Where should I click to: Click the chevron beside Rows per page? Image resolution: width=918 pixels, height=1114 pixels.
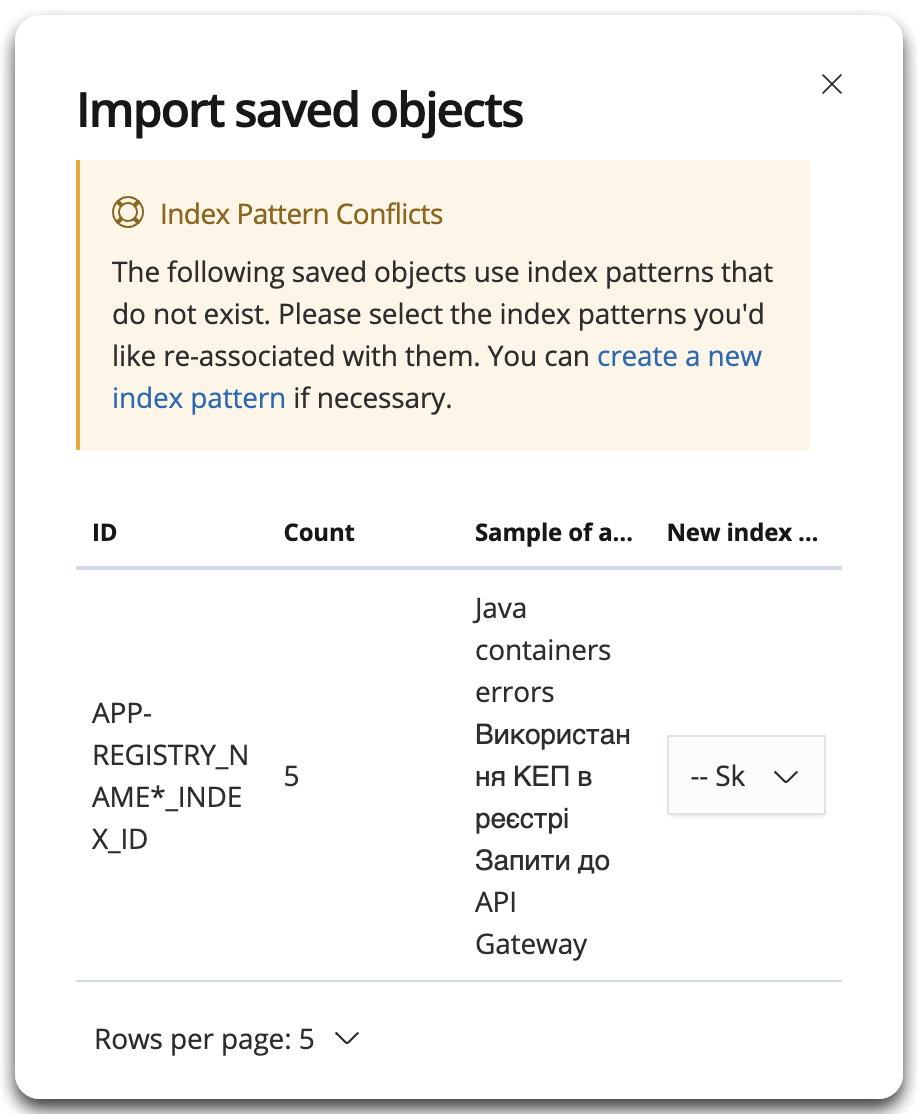[346, 1040]
